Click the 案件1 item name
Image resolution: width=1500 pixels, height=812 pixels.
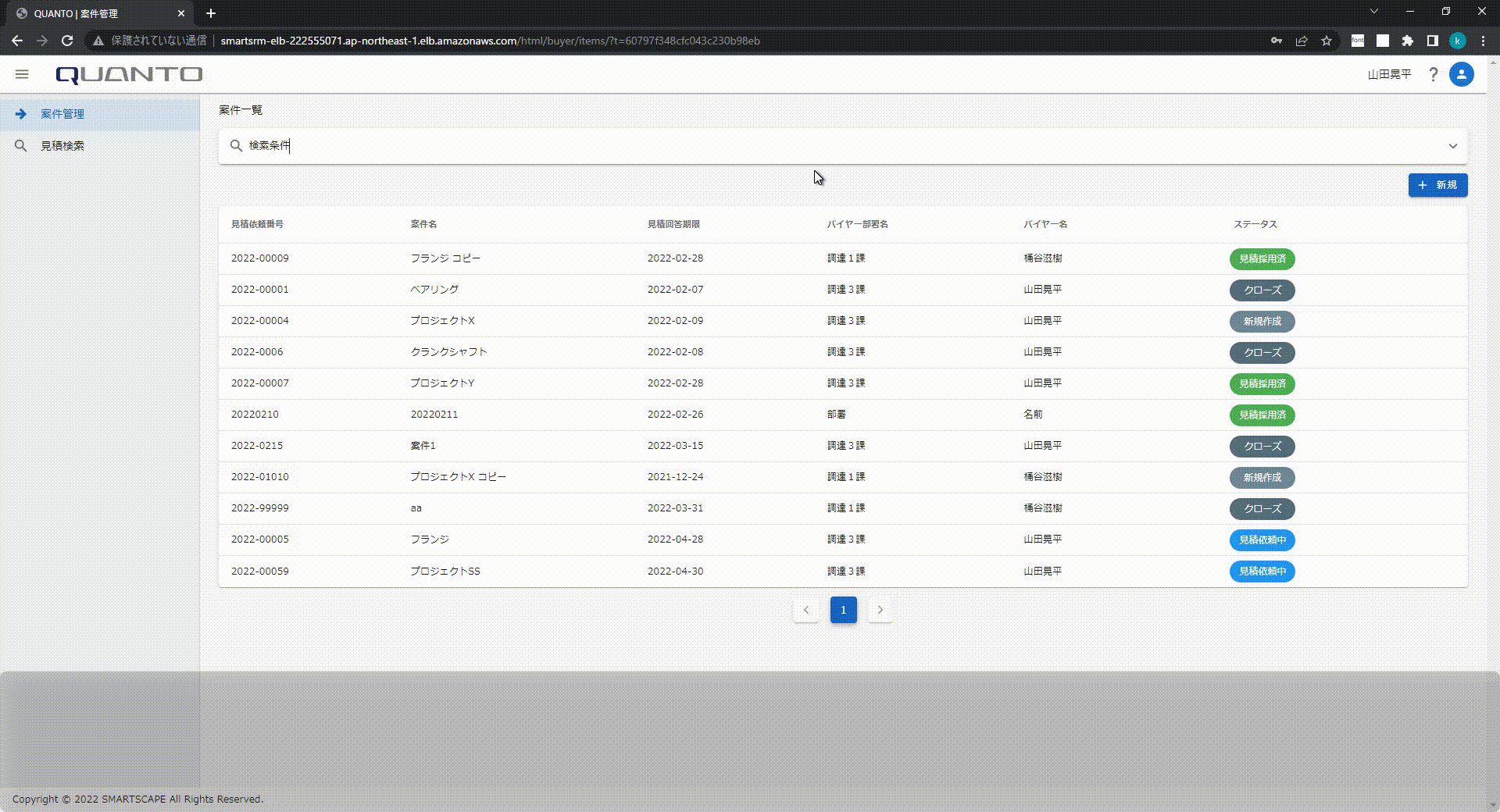423,446
